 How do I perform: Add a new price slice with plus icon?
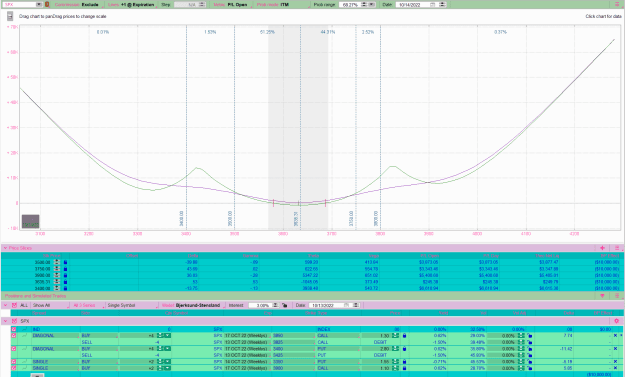(602, 248)
